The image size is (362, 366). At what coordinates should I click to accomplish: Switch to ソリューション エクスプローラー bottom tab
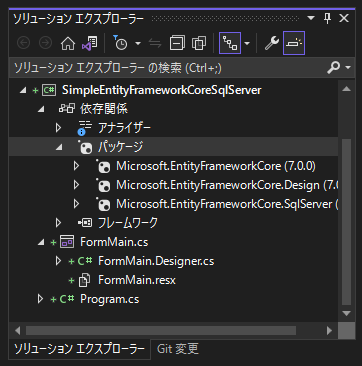79,349
